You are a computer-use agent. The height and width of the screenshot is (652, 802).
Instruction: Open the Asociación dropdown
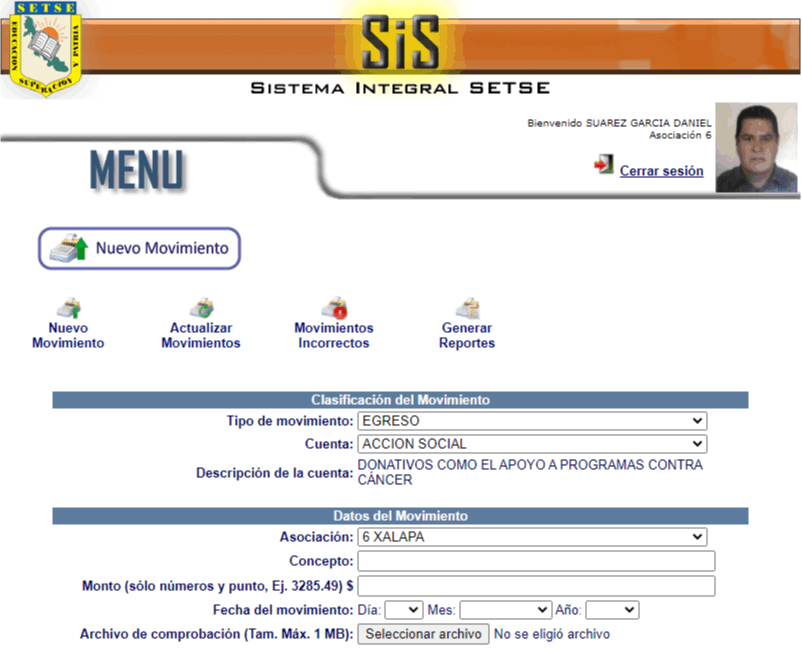coord(531,537)
